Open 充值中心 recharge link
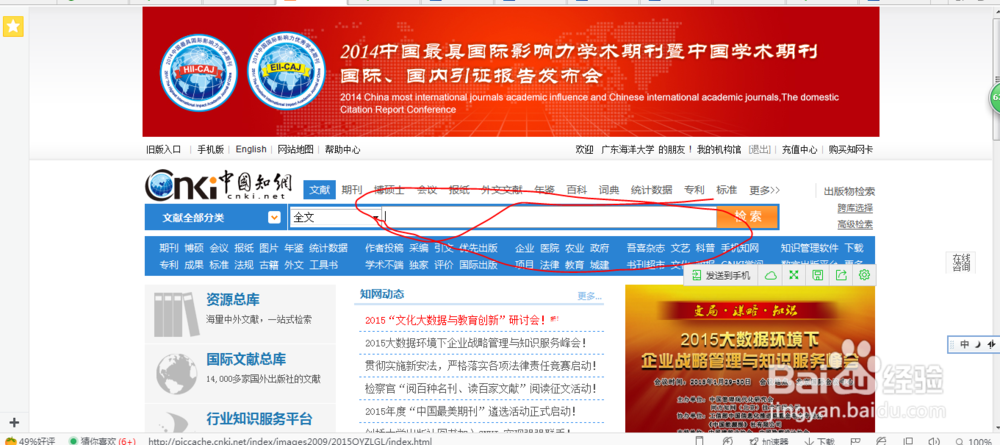 [x=800, y=150]
